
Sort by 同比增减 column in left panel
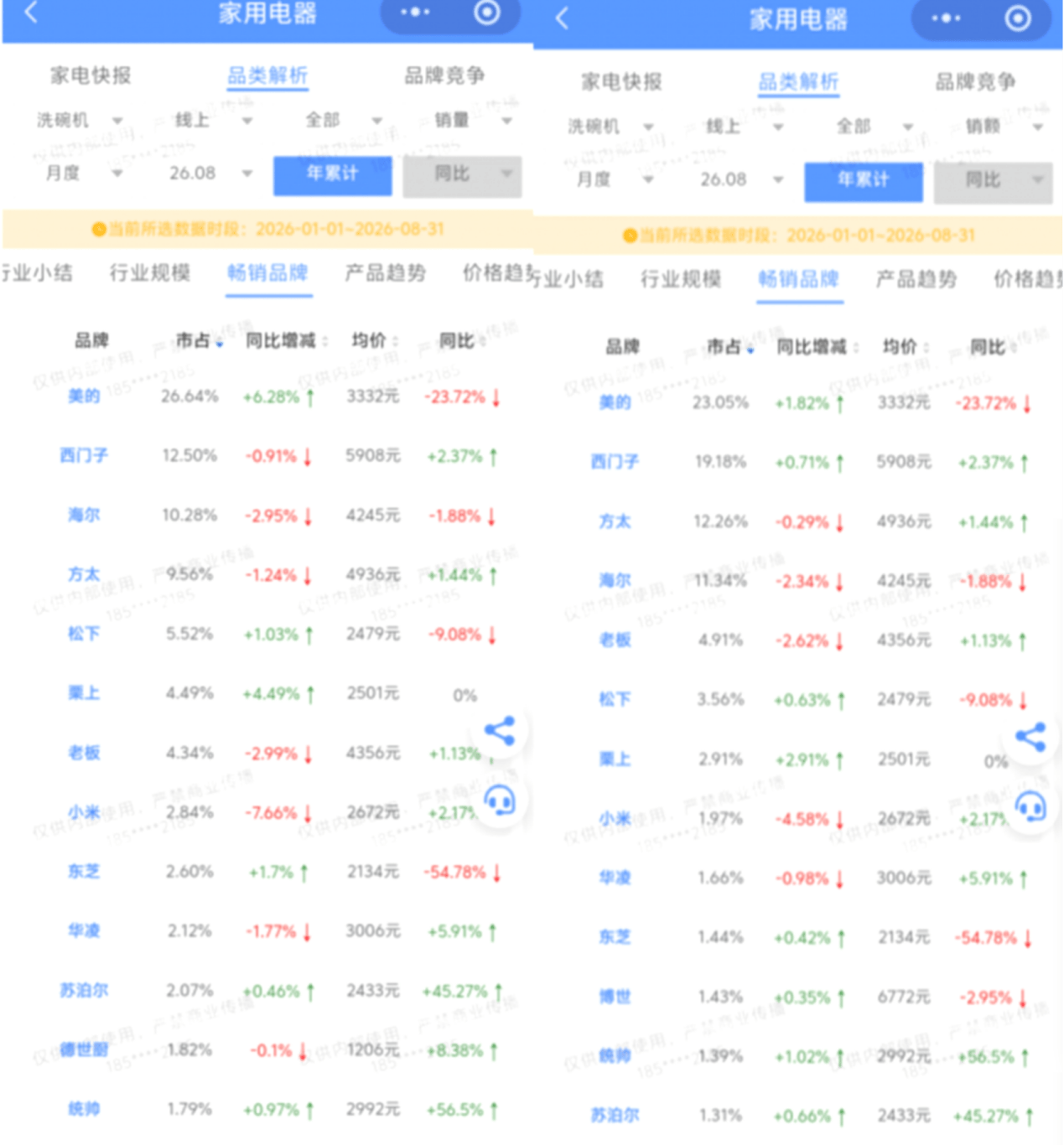tap(286, 340)
